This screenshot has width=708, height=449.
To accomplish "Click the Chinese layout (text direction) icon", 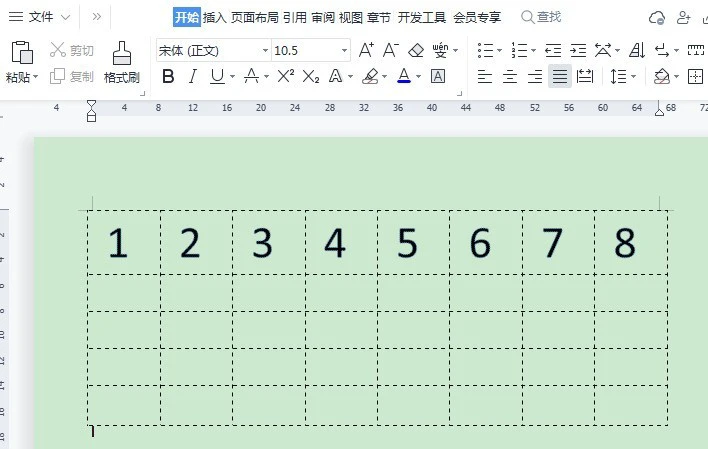I will tap(603, 50).
